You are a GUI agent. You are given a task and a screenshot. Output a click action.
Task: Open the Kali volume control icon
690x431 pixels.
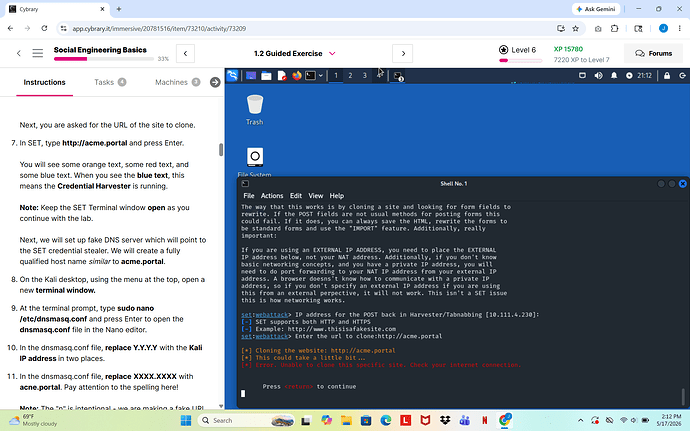tap(598, 76)
